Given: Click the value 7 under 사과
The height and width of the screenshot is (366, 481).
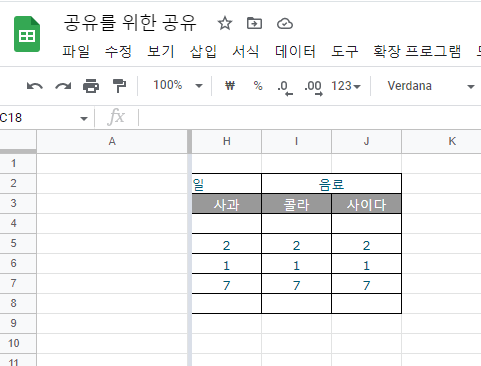Looking at the screenshot, I should pos(227,284).
